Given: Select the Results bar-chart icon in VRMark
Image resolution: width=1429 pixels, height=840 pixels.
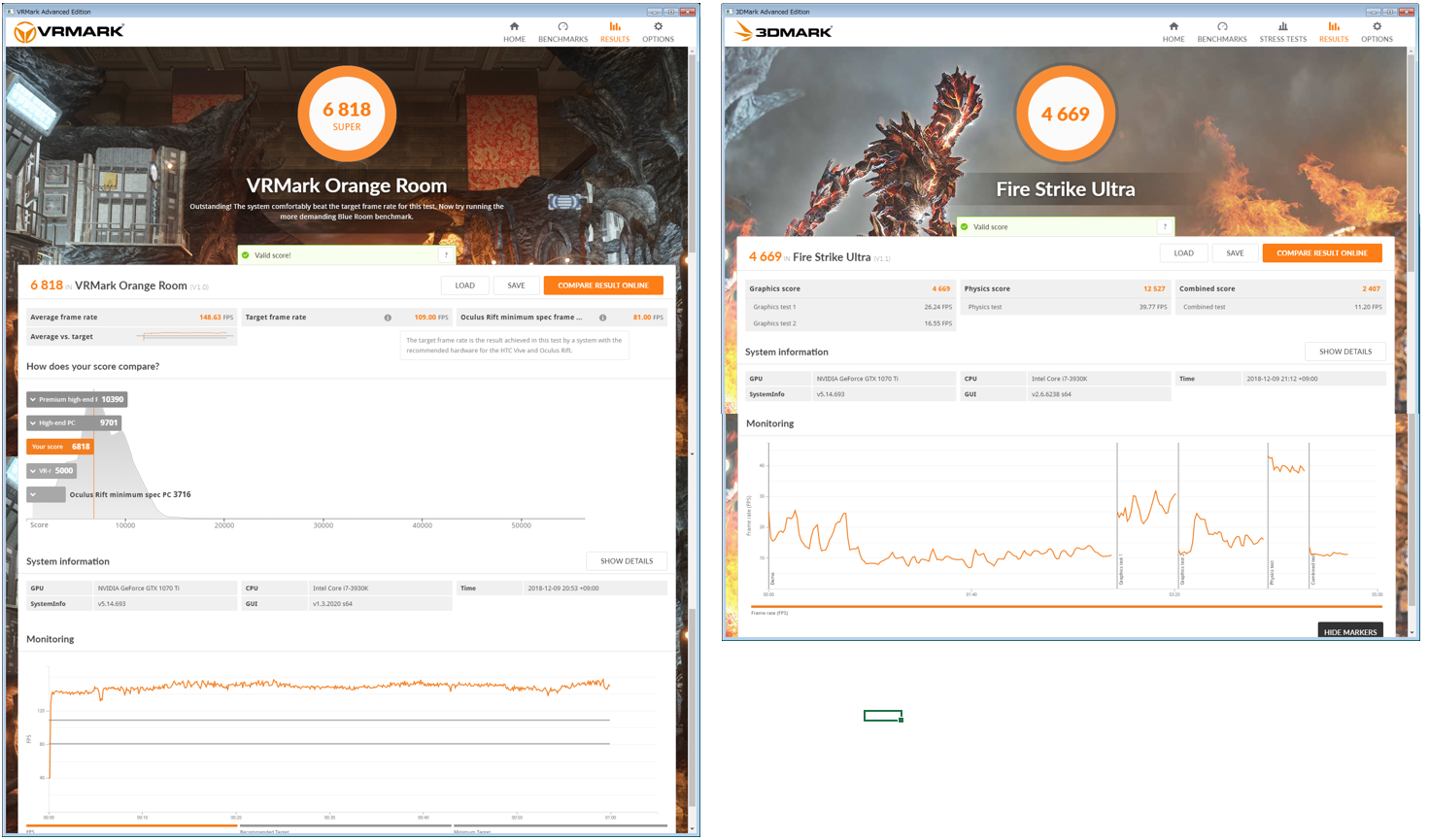Looking at the screenshot, I should (x=615, y=26).
